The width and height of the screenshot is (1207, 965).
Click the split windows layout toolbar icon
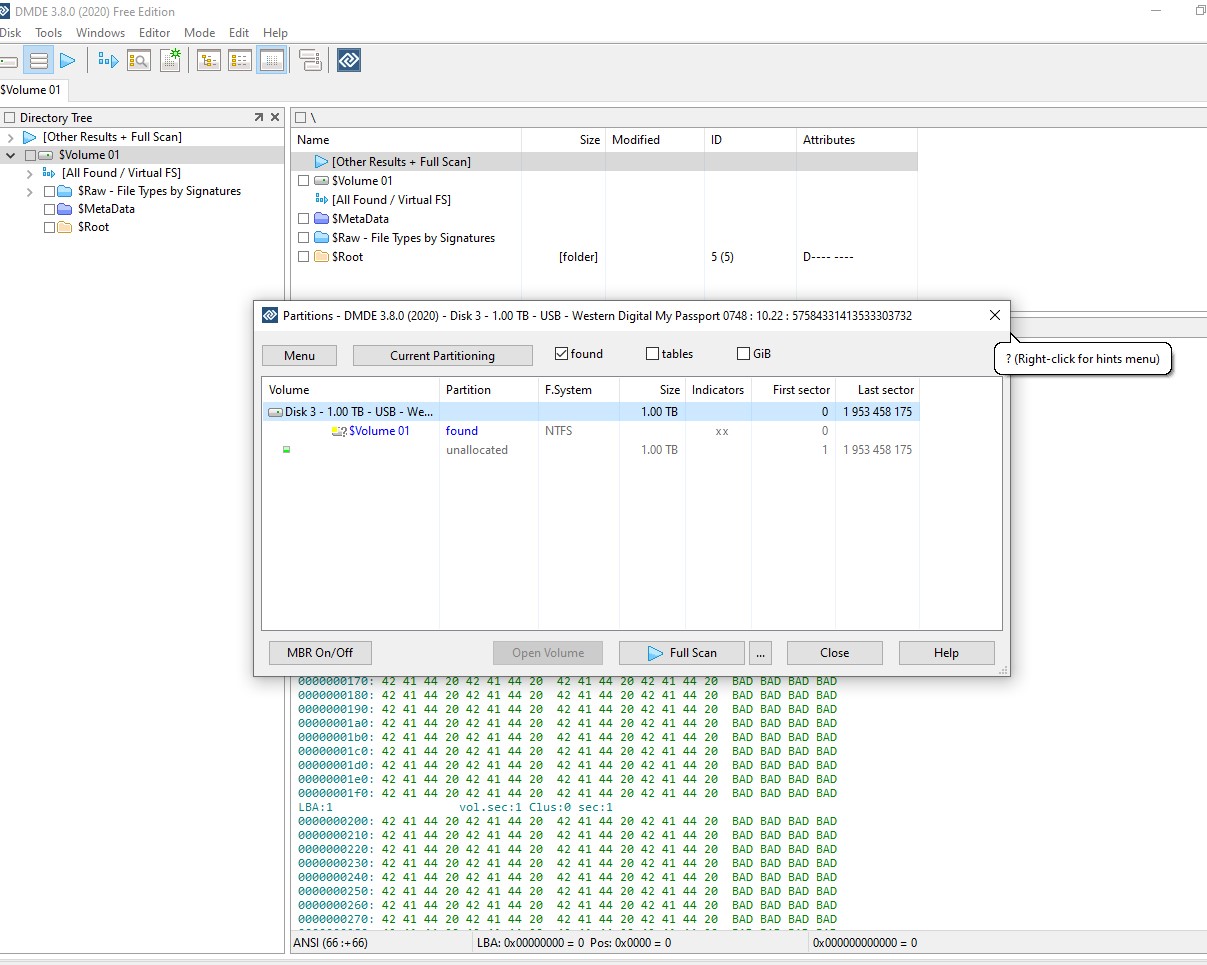tap(310, 61)
